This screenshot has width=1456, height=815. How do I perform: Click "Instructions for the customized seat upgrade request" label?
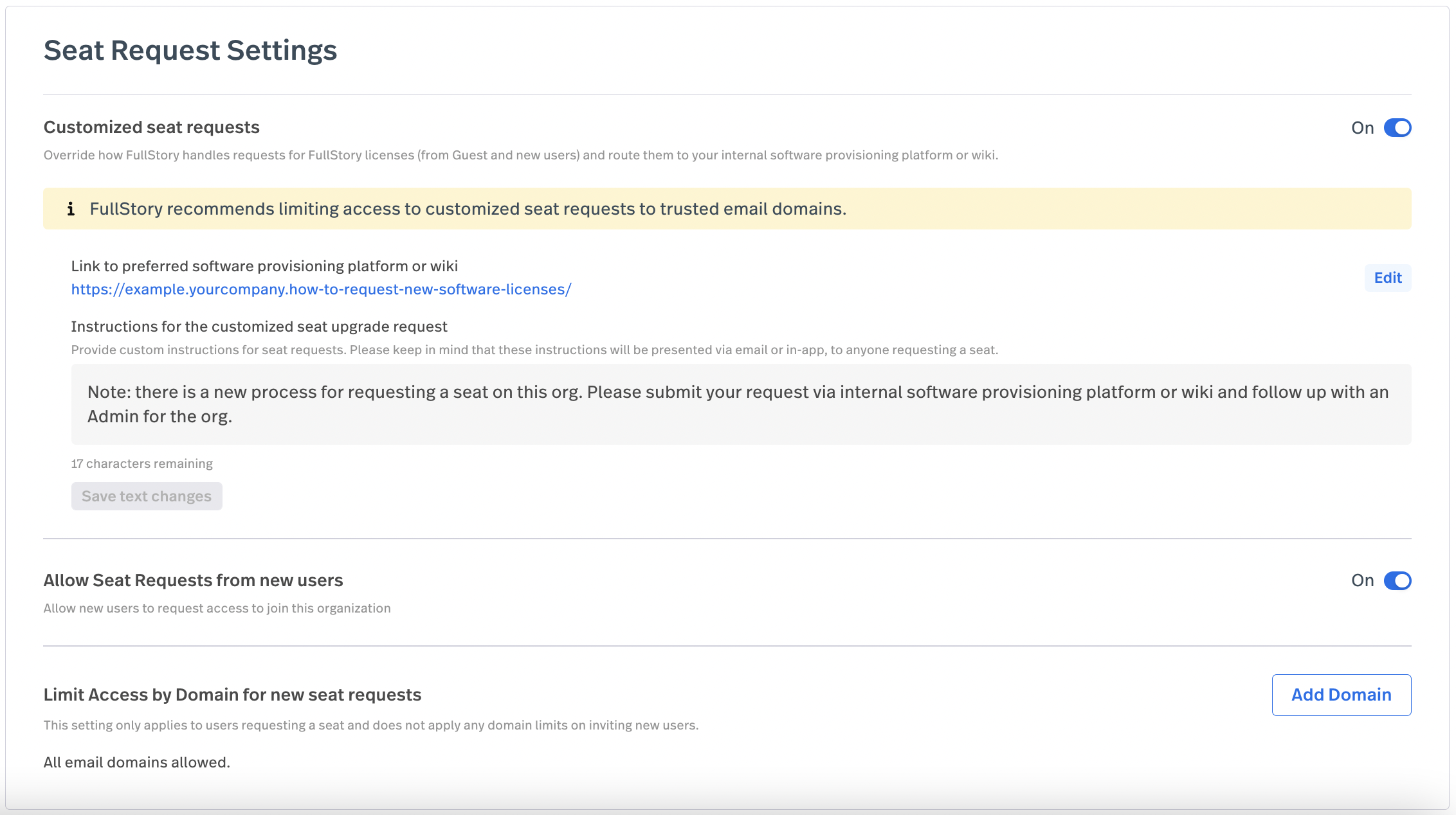(x=259, y=327)
